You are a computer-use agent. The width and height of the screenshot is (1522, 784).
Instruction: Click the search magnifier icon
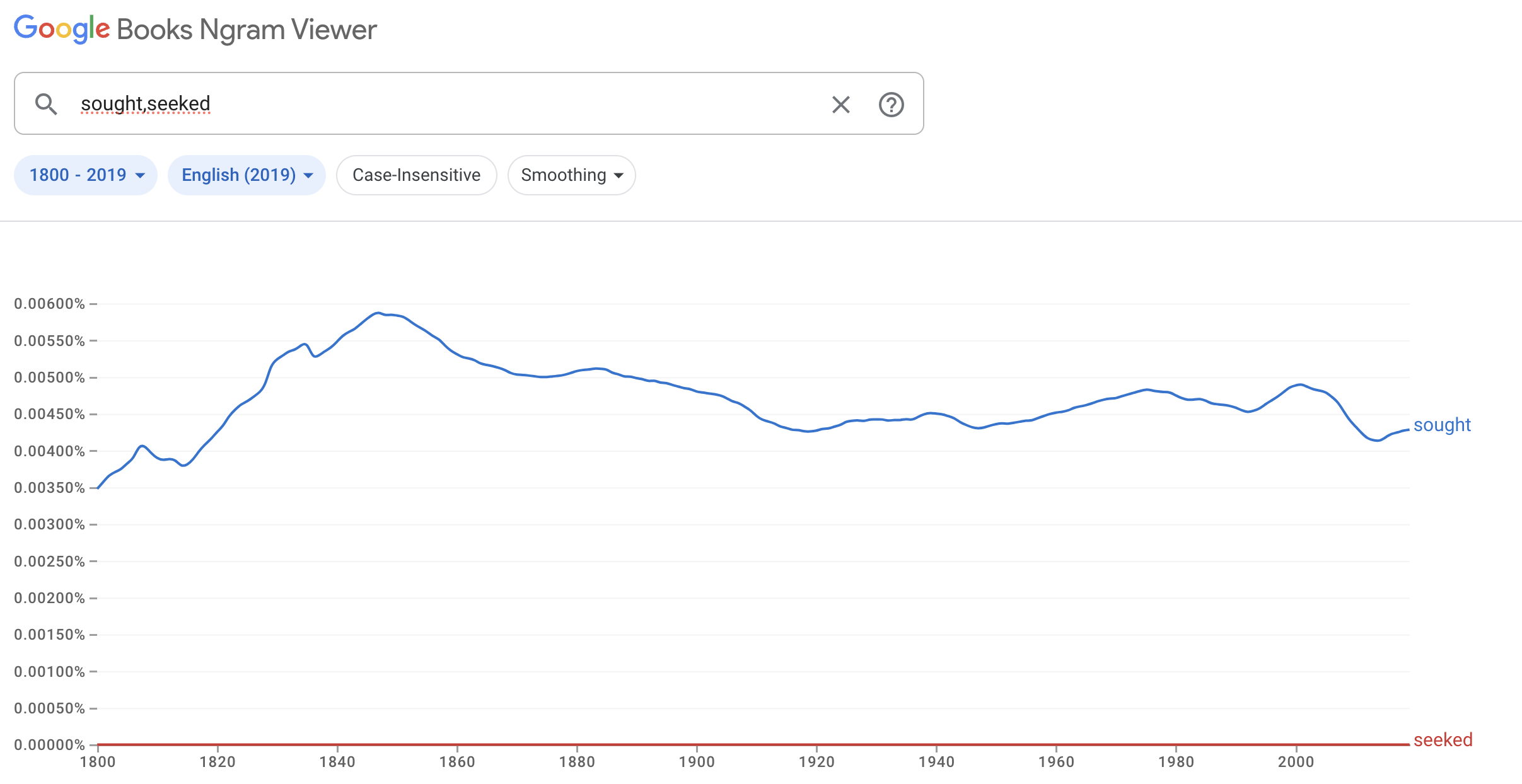[x=46, y=104]
